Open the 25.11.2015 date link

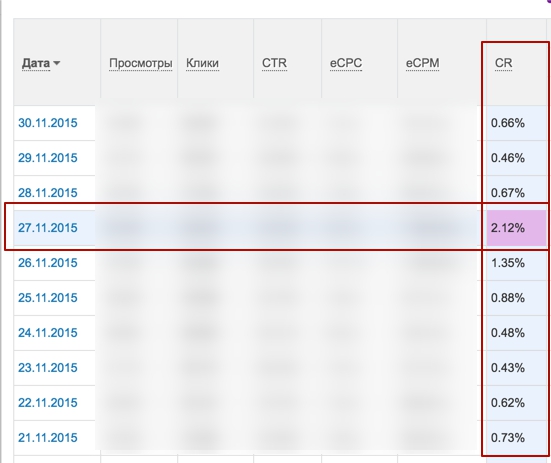pos(47,298)
